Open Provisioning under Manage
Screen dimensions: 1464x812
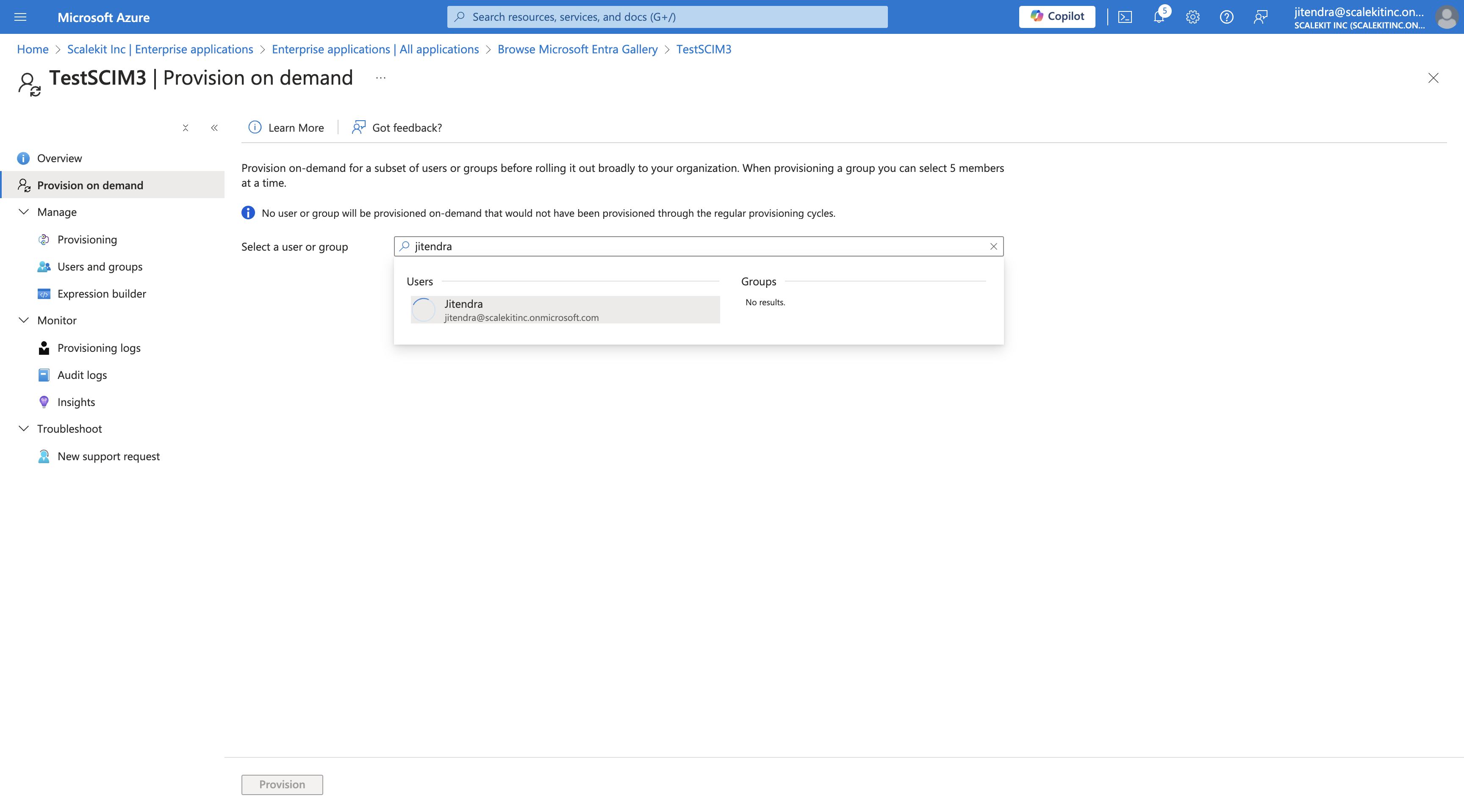87,240
